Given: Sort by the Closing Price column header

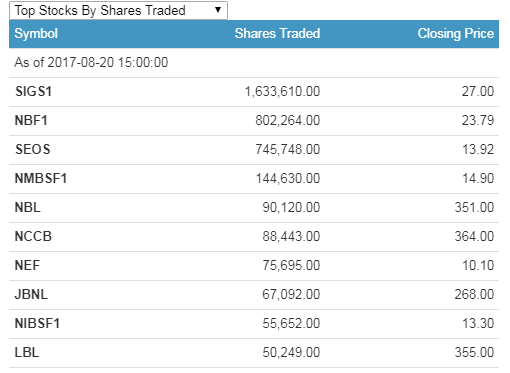Looking at the screenshot, I should tap(456, 33).
